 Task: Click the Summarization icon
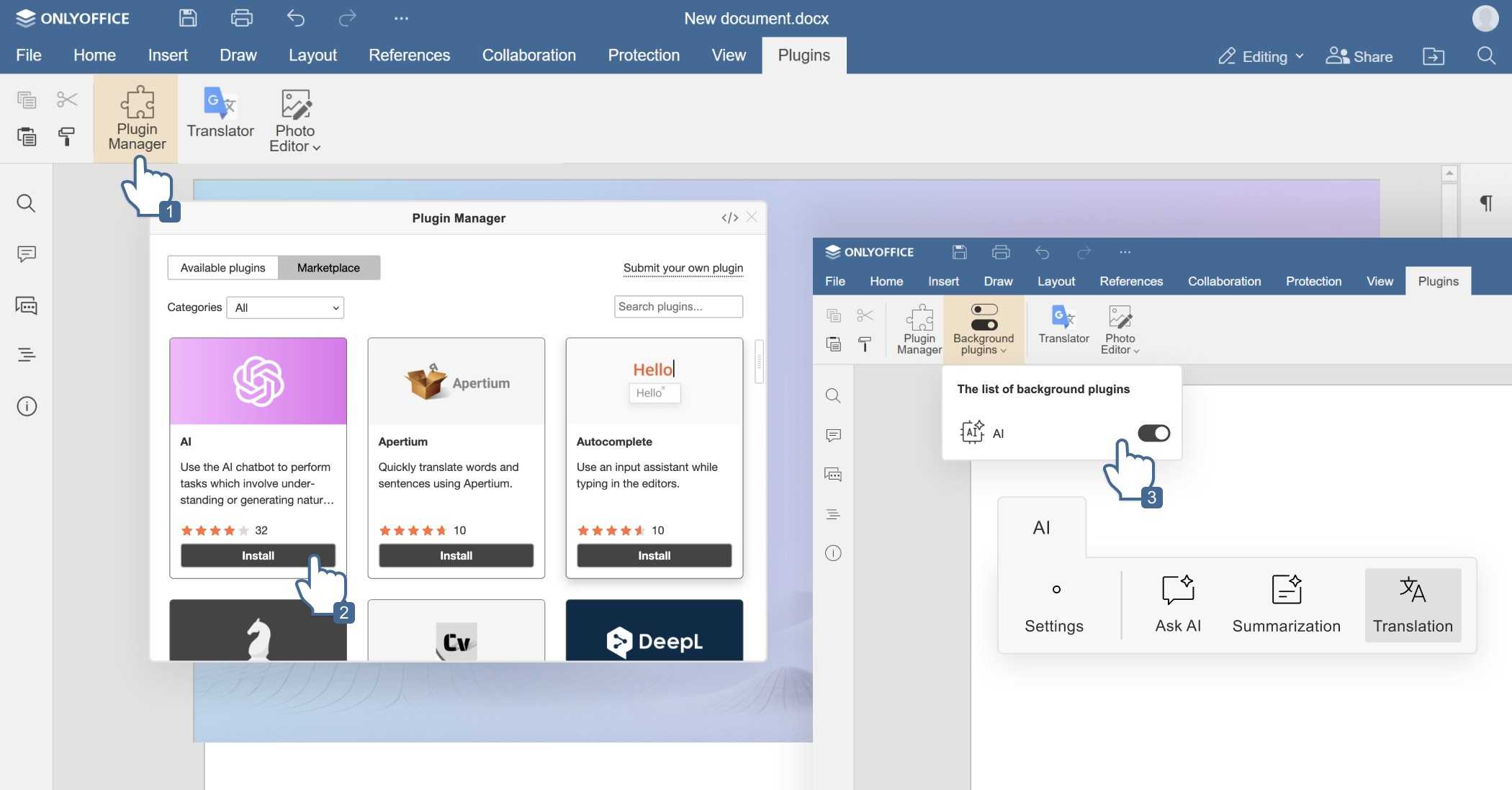point(1286,591)
